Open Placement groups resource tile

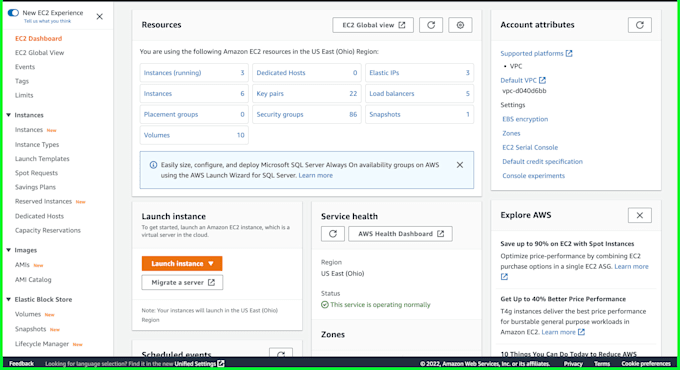[194, 115]
